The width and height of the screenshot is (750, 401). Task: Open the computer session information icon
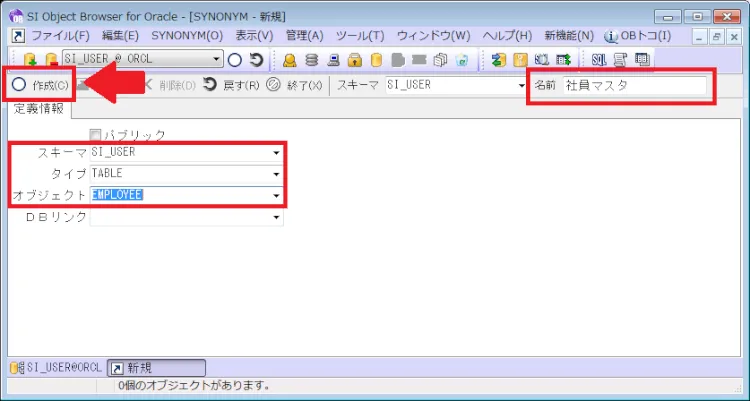pyautogui.click(x=333, y=60)
